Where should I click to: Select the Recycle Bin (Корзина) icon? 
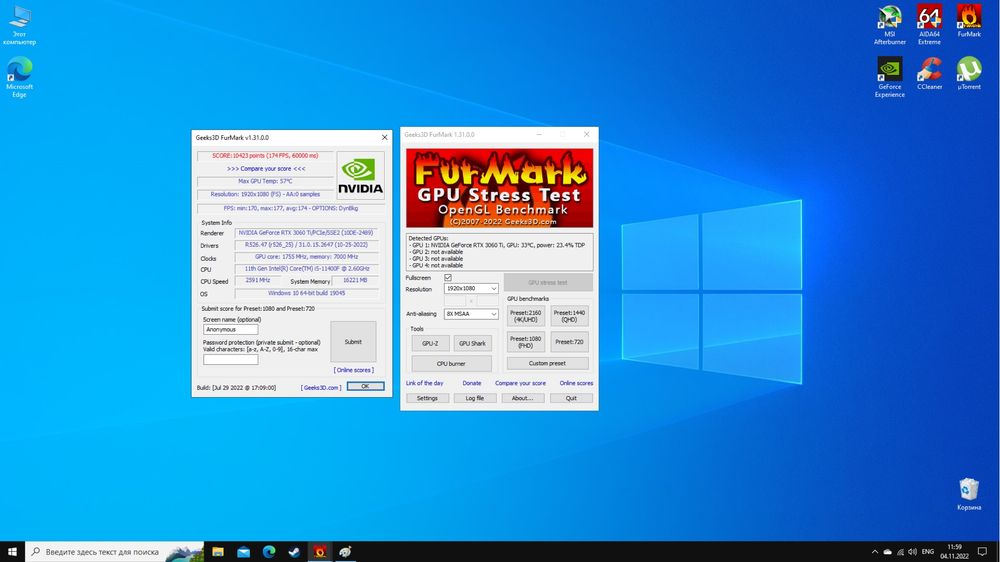969,494
